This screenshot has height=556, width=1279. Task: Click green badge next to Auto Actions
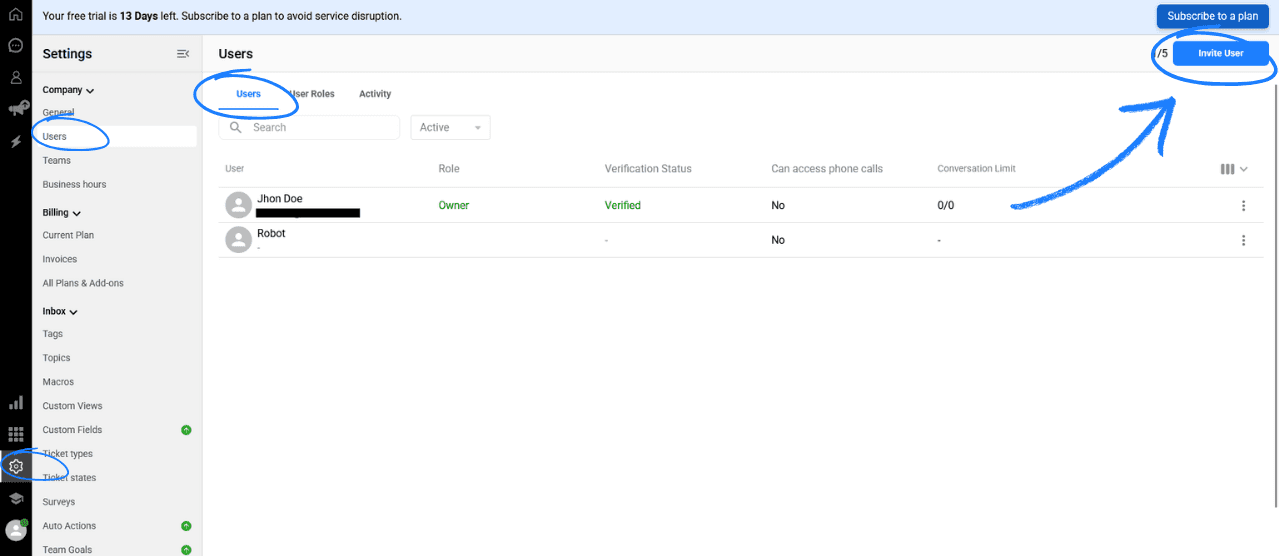pyautogui.click(x=186, y=526)
